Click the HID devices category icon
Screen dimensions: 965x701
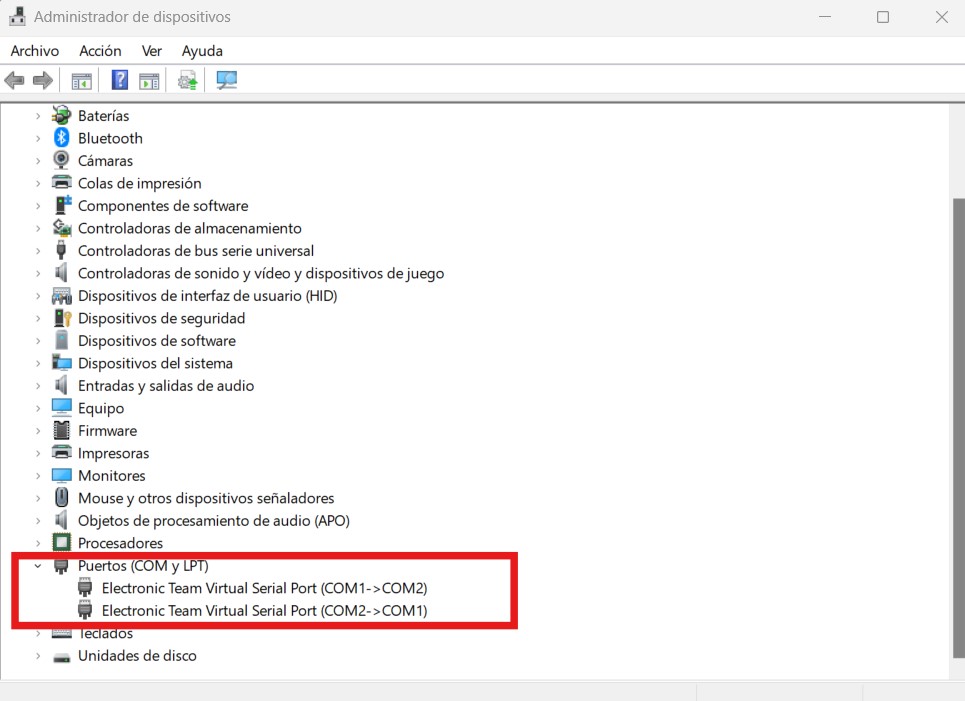(62, 296)
